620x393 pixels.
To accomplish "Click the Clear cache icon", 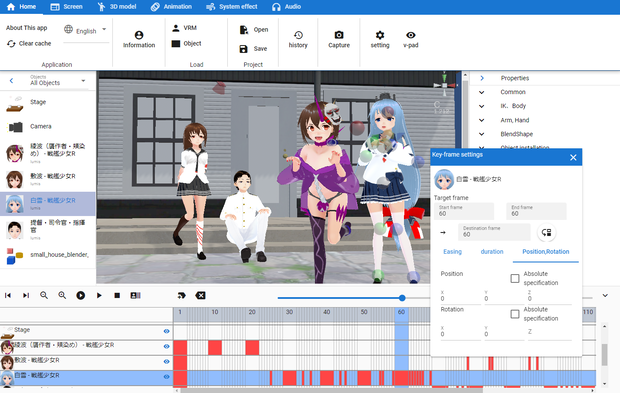I will tap(11, 43).
